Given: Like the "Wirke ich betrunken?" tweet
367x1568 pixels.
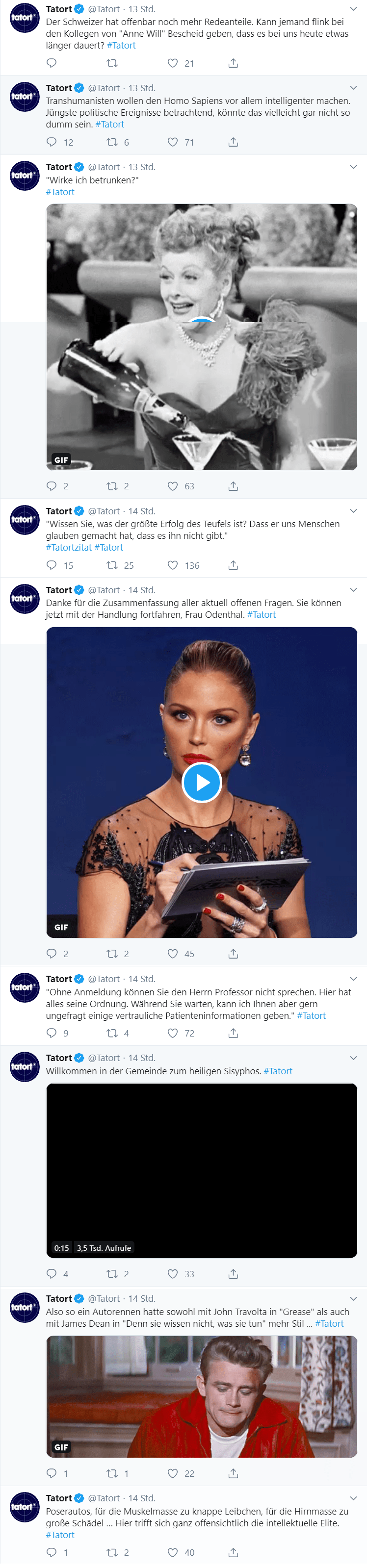Looking at the screenshot, I should coord(173,486).
